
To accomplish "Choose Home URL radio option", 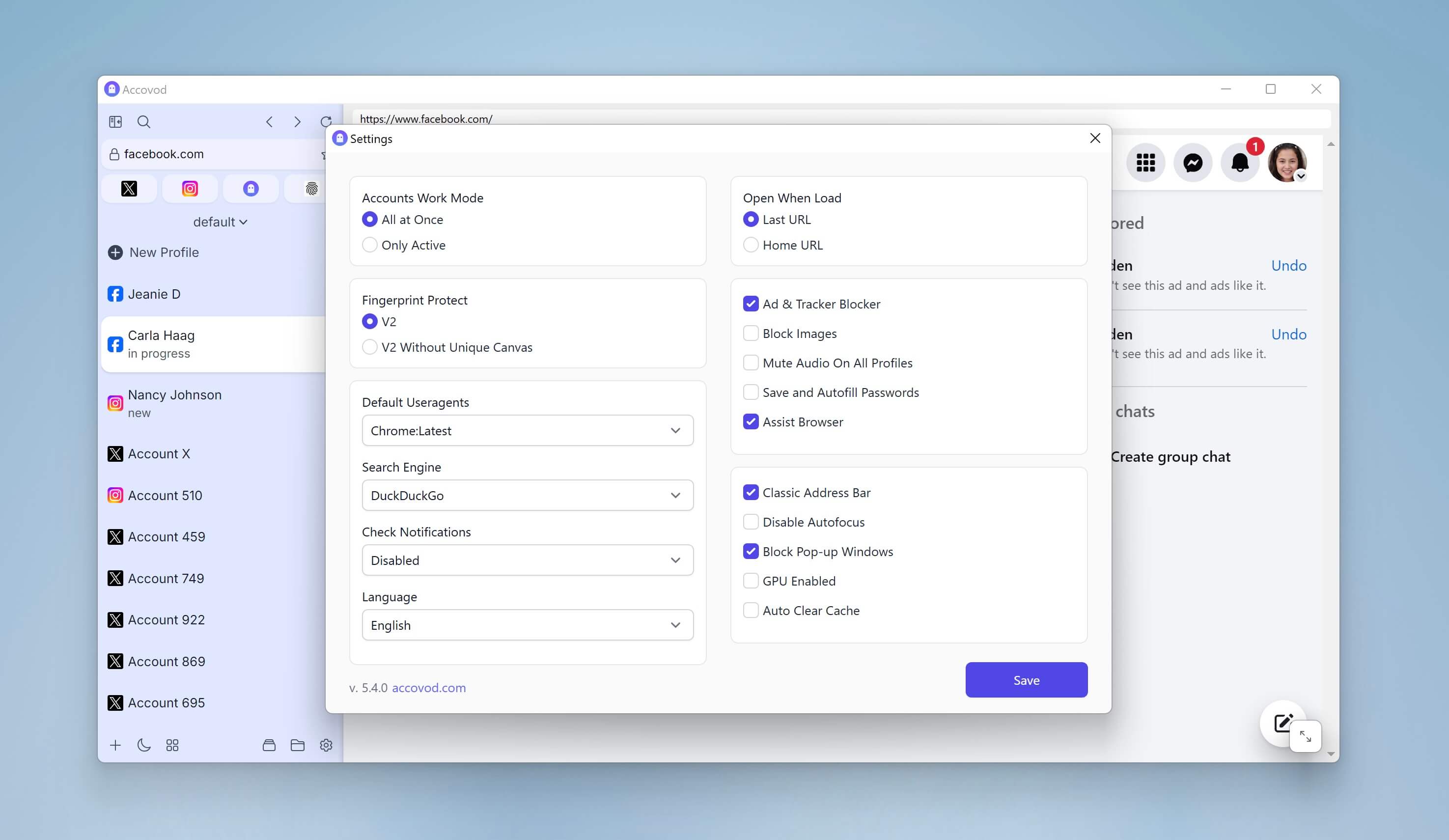I will 751,245.
